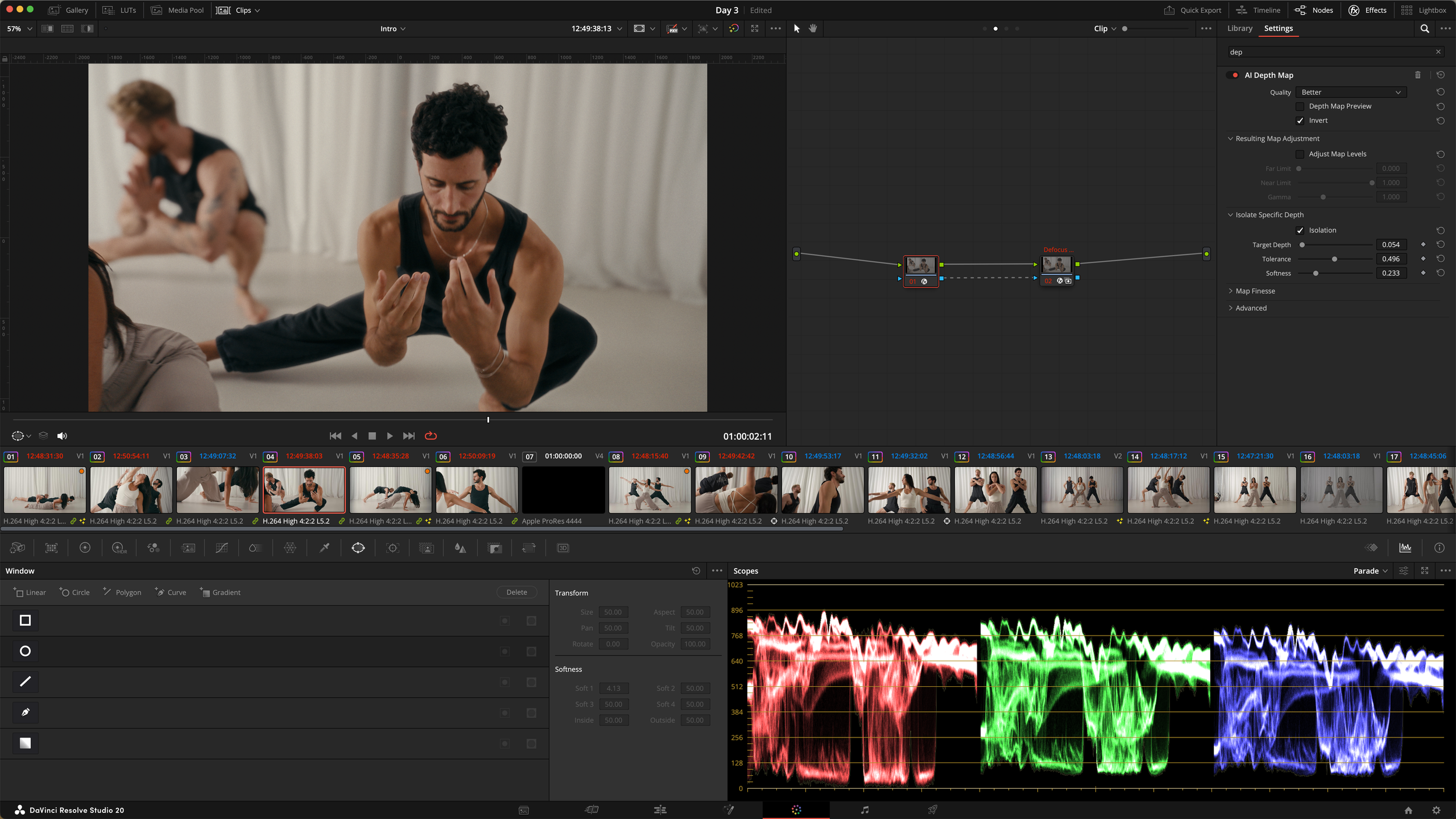Mute viewer audio with speaker icon
1456x819 pixels.
(62, 436)
